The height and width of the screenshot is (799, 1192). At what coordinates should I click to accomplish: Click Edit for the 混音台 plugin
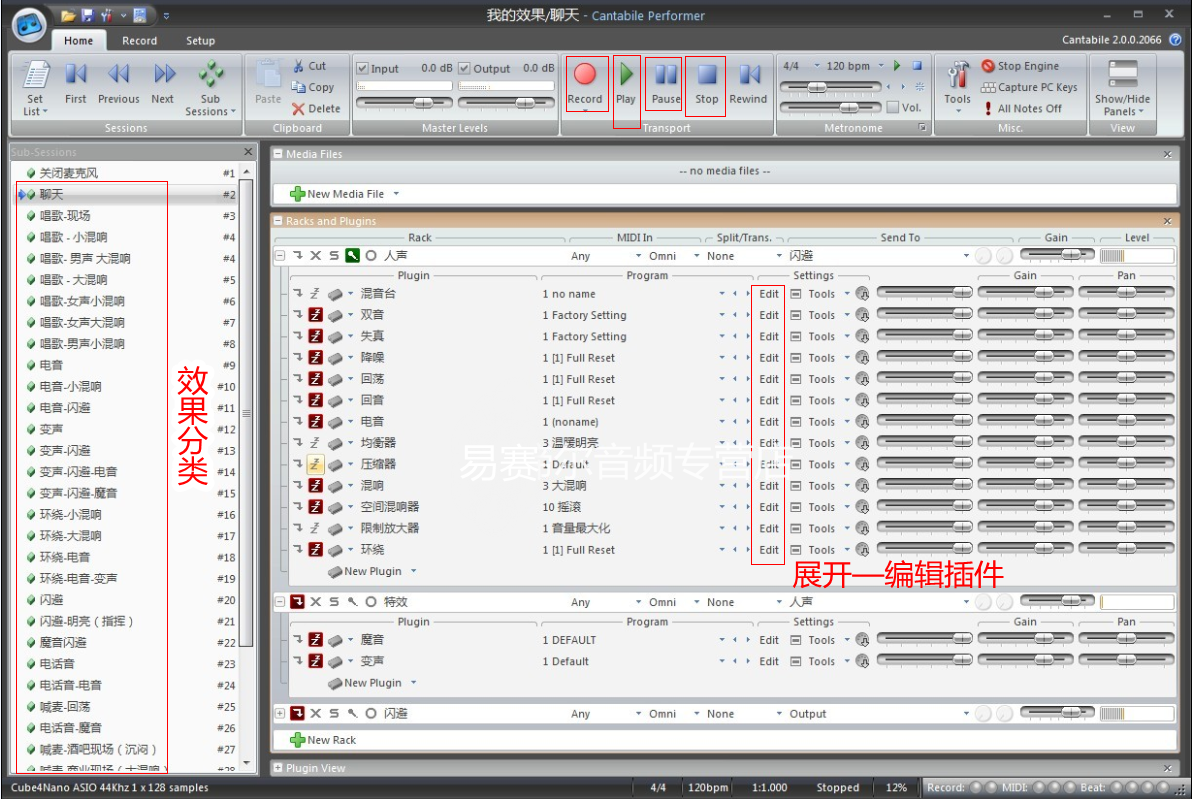coord(769,293)
